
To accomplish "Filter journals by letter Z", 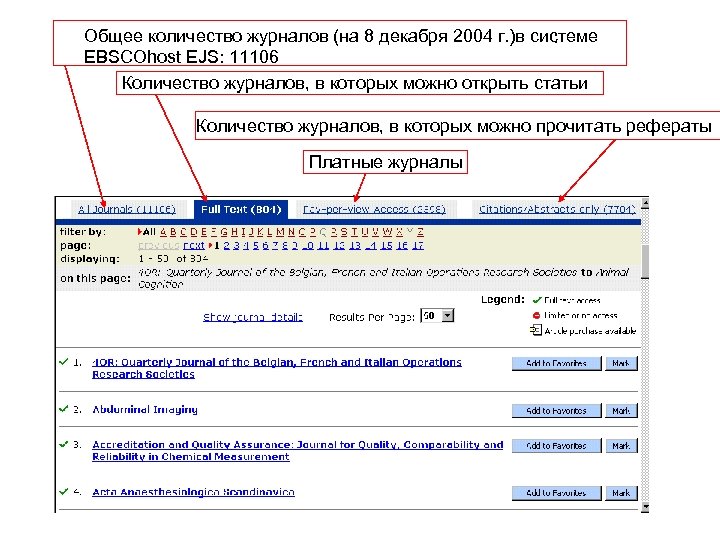I will click(421, 232).
